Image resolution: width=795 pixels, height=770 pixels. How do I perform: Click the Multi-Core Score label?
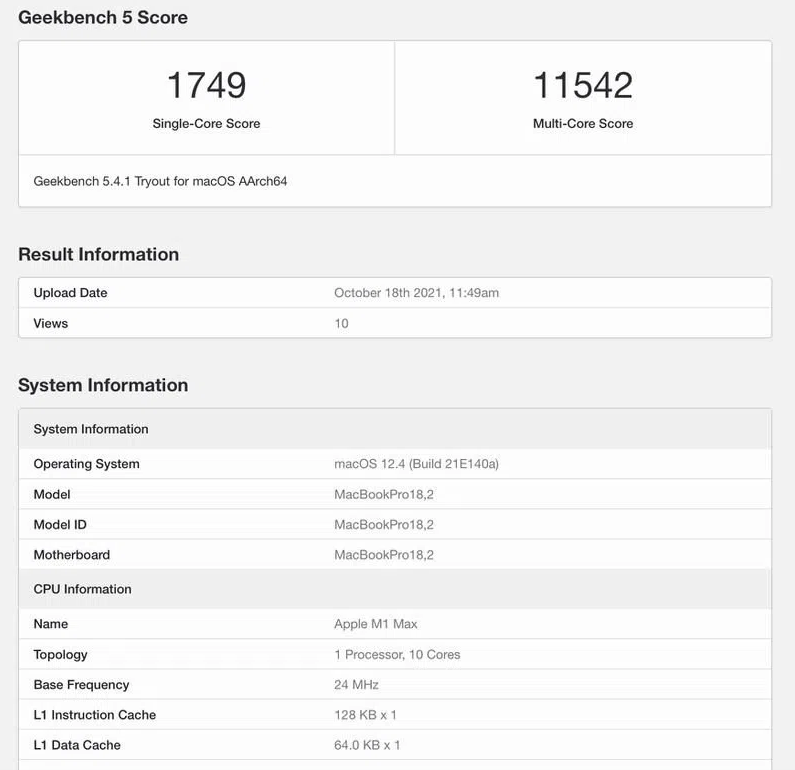pyautogui.click(x=583, y=124)
